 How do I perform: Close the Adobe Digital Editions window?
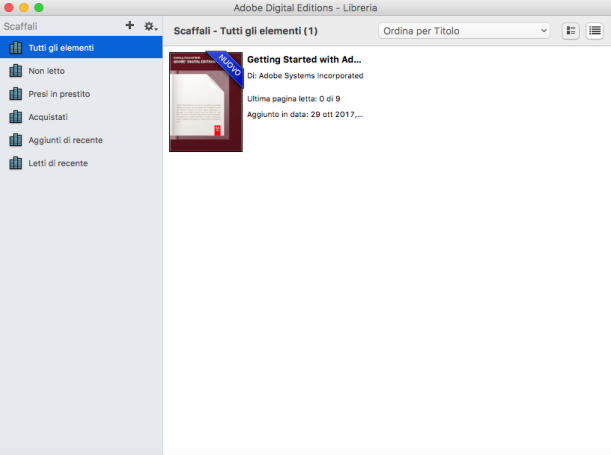tap(9, 7)
